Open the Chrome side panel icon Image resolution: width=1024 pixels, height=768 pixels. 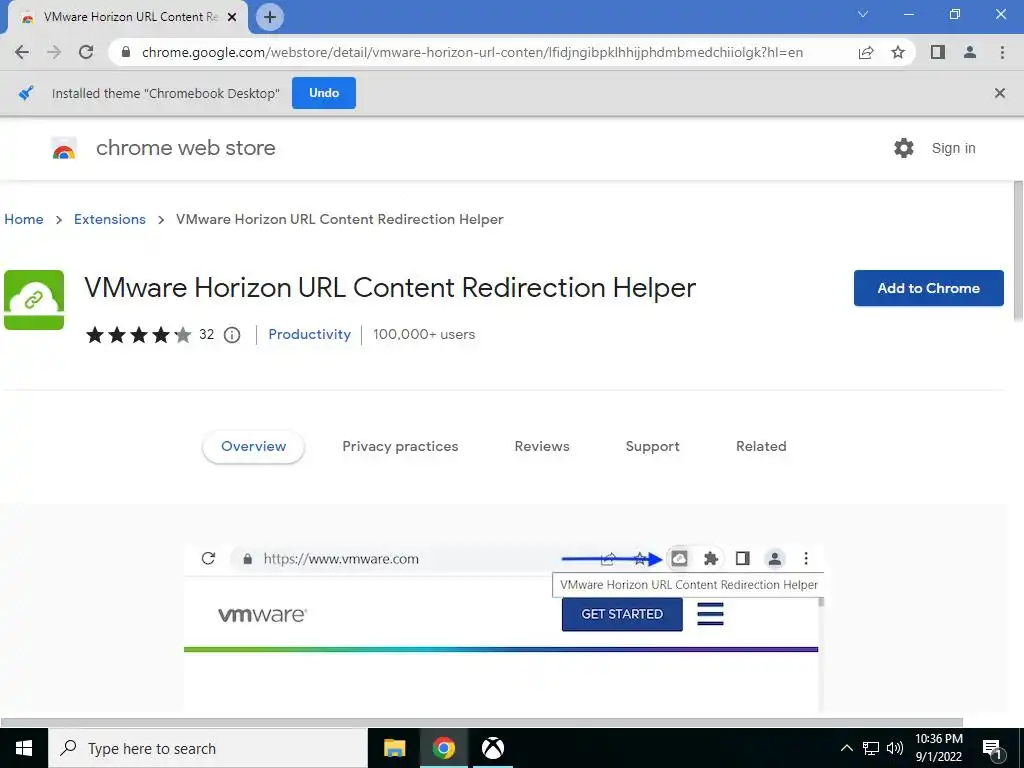(x=938, y=52)
